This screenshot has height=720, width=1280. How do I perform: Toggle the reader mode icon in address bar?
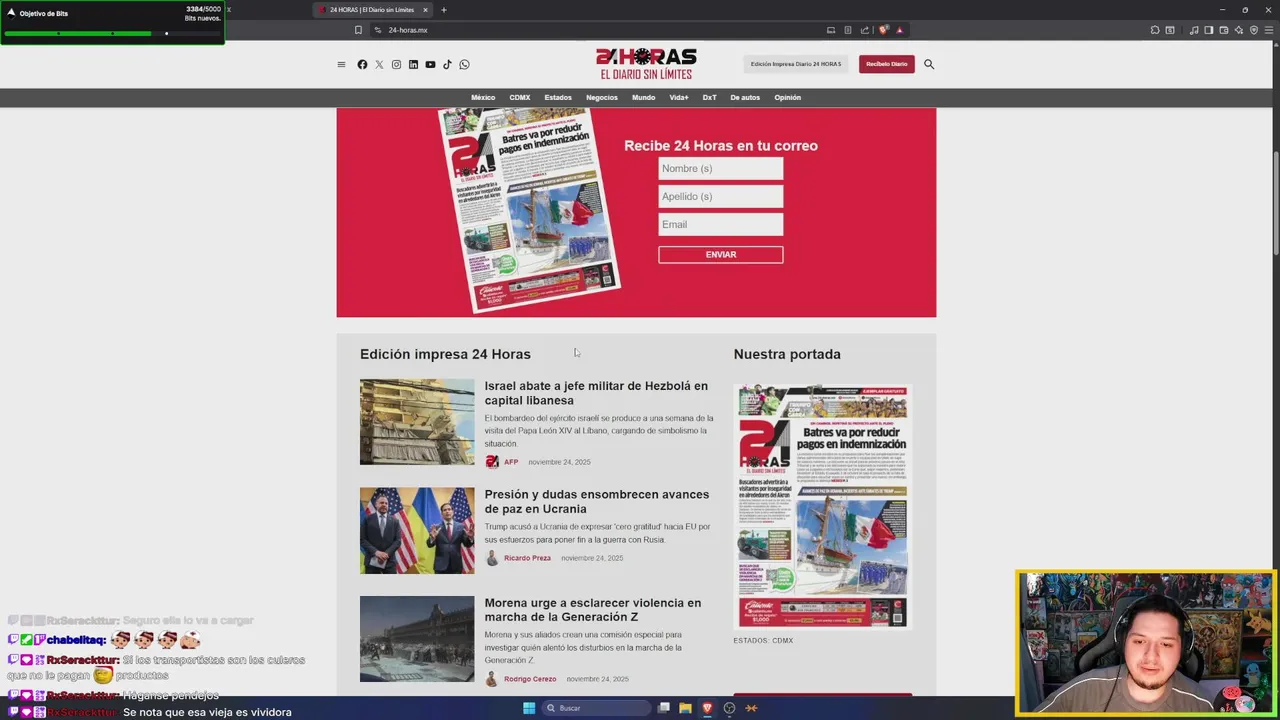coord(848,30)
